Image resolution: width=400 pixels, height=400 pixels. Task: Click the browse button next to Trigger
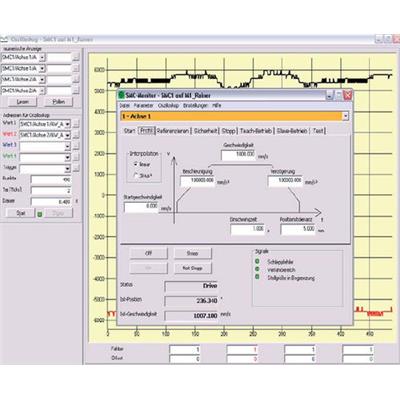tap(76, 168)
